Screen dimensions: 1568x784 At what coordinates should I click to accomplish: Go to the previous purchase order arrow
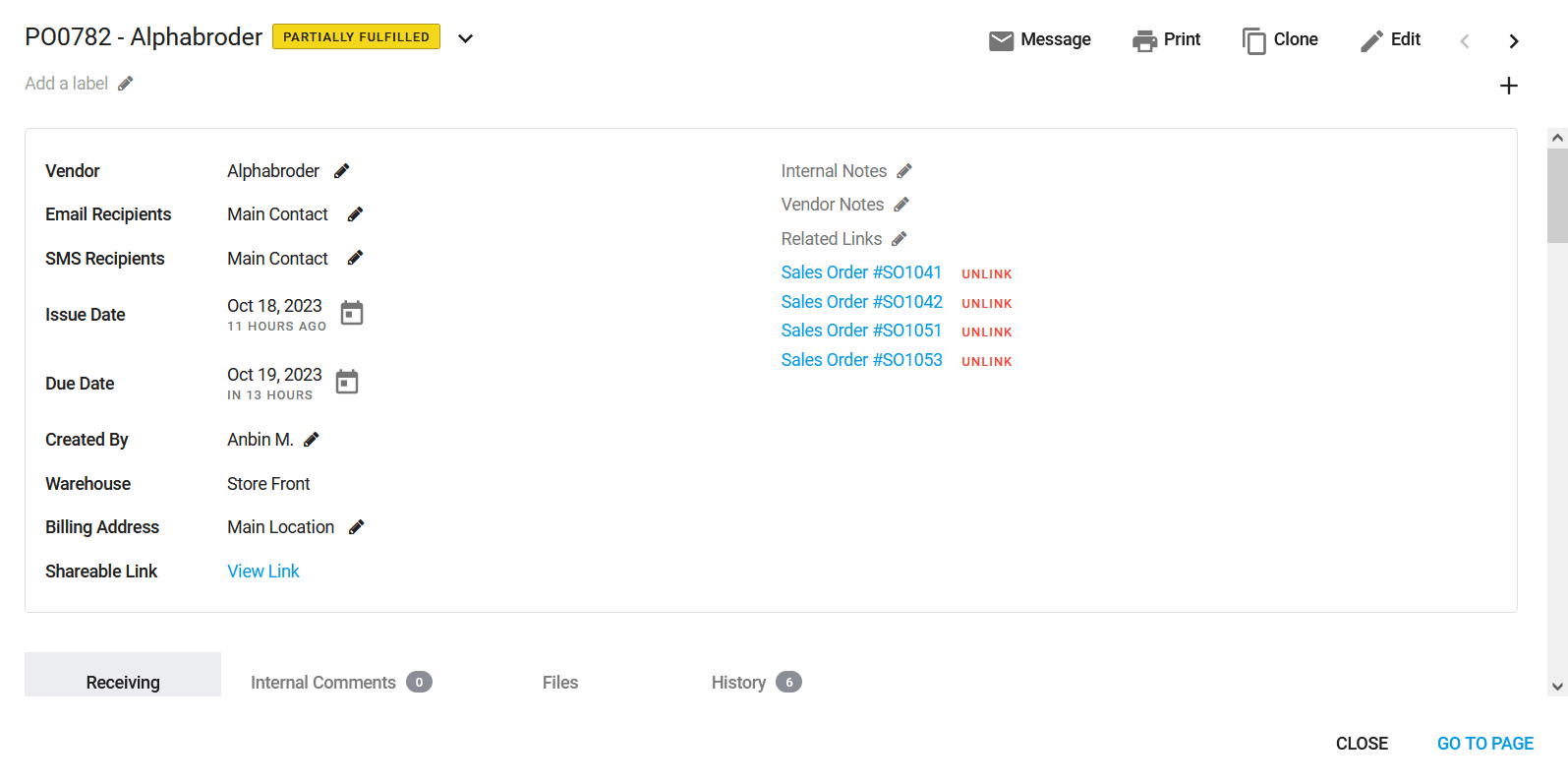pyautogui.click(x=1465, y=40)
